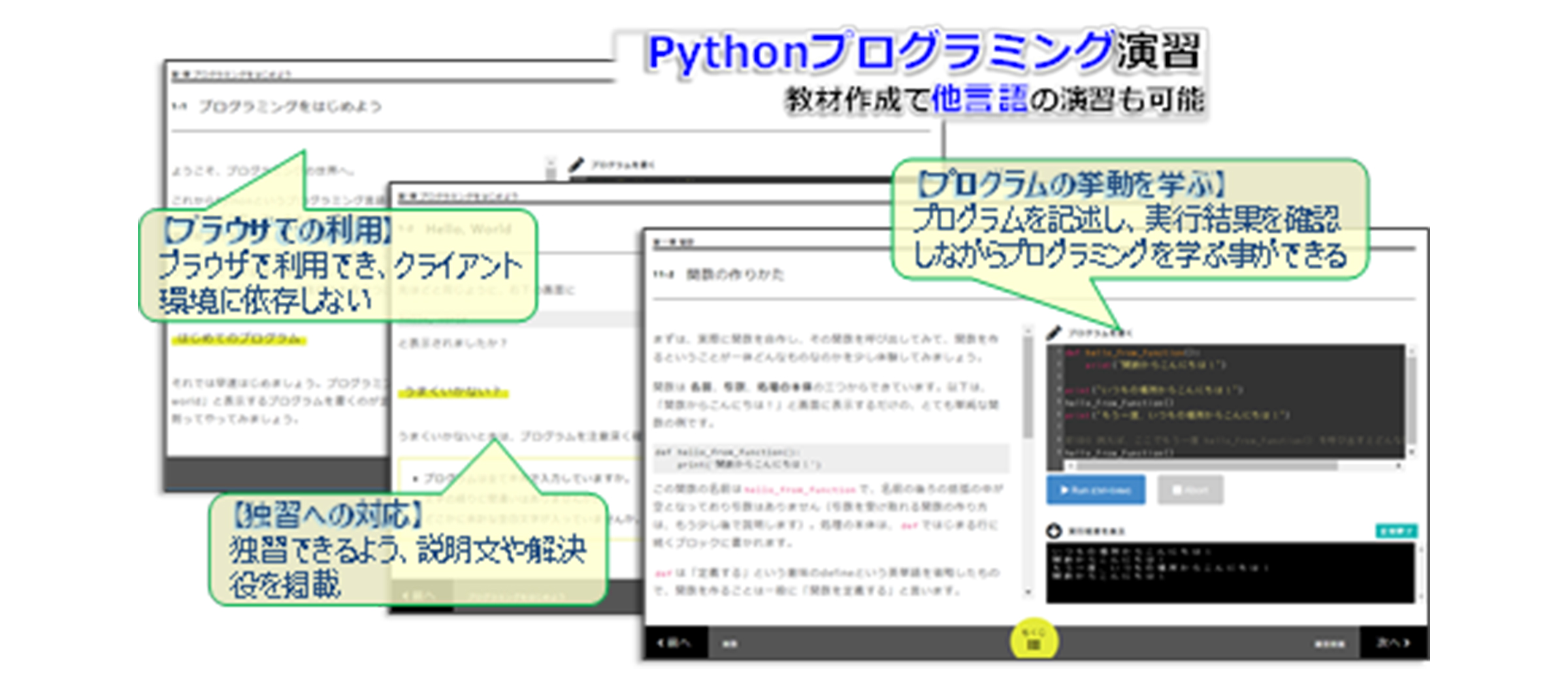The height and width of the screenshot is (686, 1568).
Task: Click the blue Run button
Action: tap(1095, 490)
